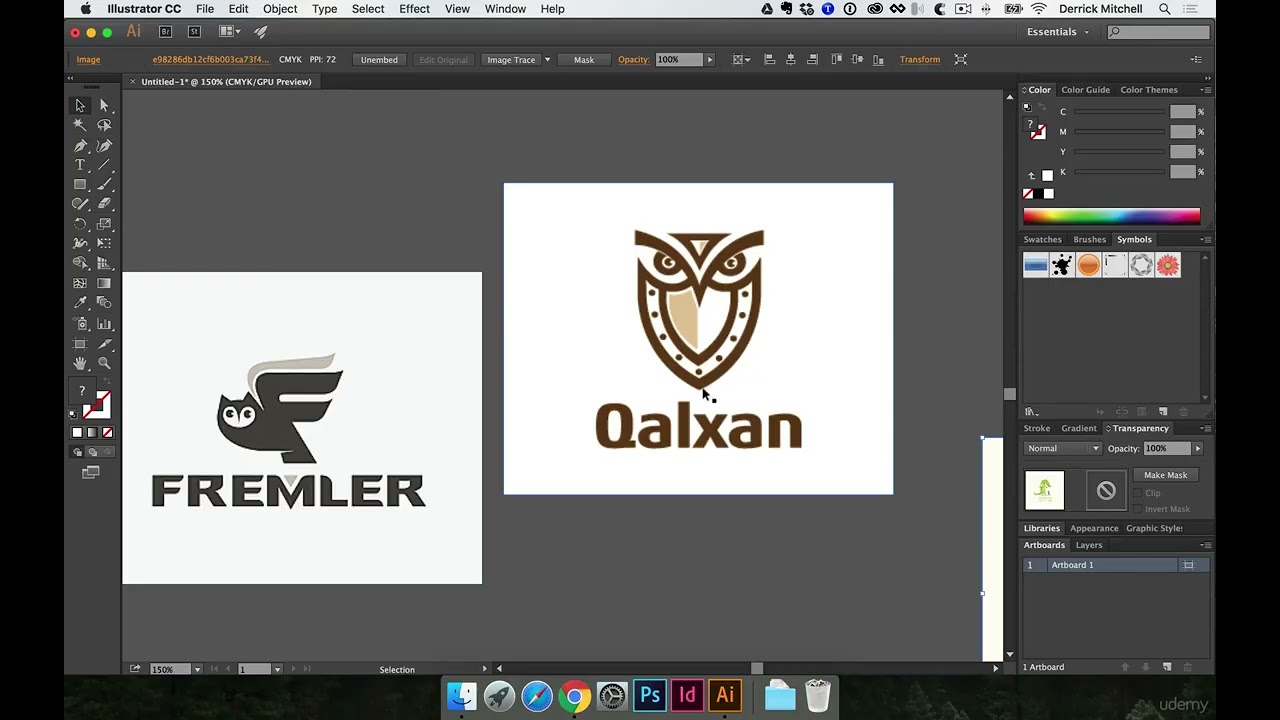Viewport: 1280px width, 720px height.
Task: Open the zoom level 150% dropdown
Action: pyautogui.click(x=197, y=669)
